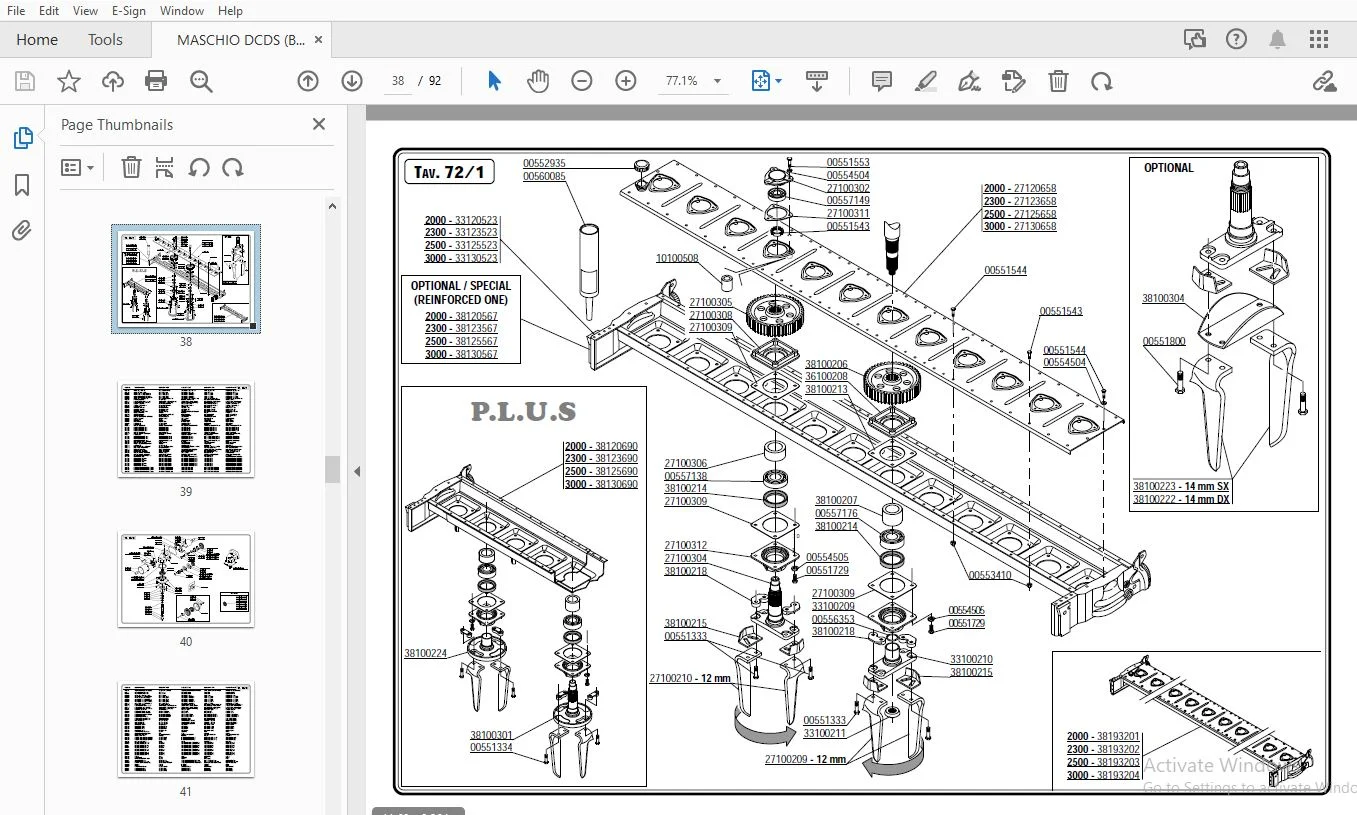Open the Window menu
Screen dimensions: 1357x815
182,11
